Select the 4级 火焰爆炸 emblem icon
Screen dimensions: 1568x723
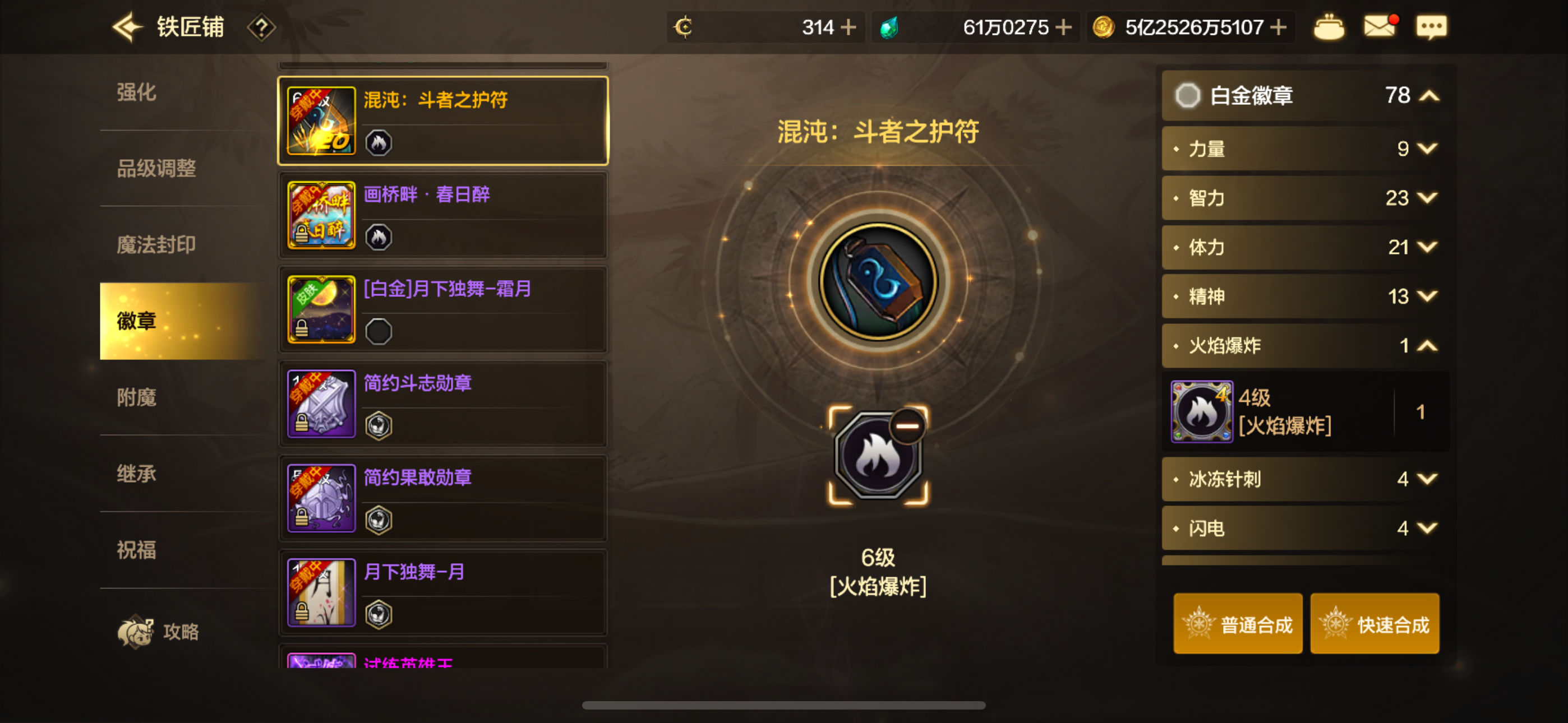click(x=1202, y=411)
